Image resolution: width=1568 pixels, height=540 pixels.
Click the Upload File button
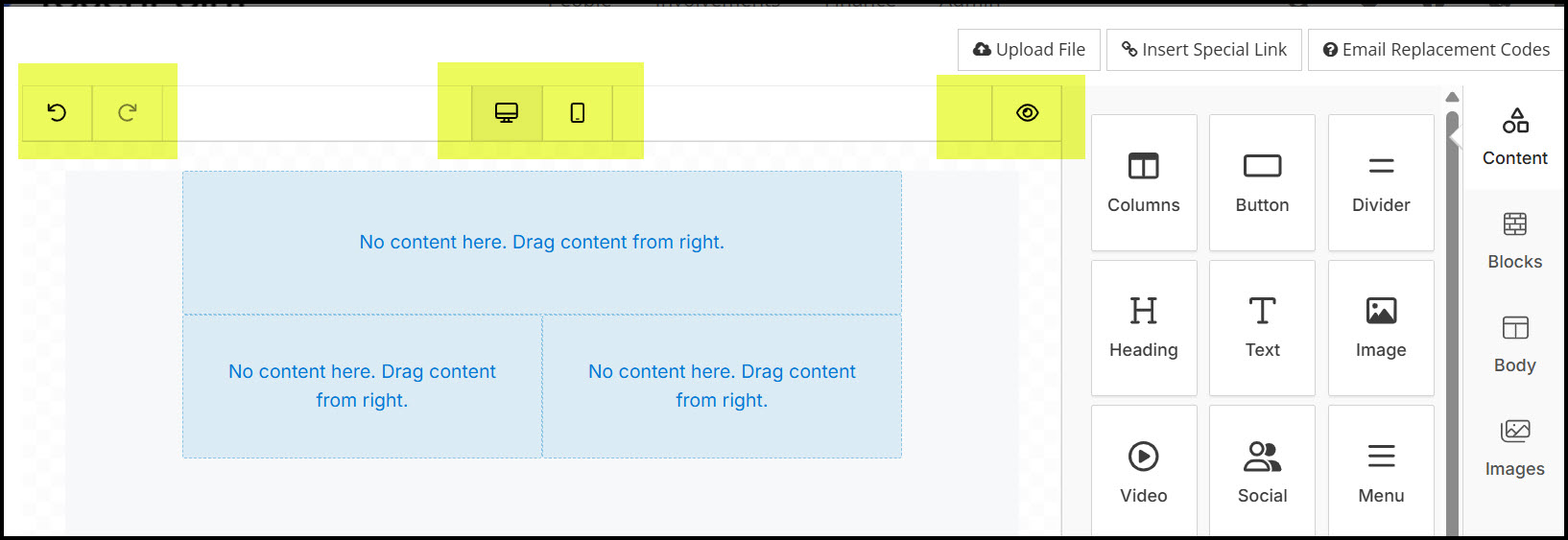tap(1029, 50)
